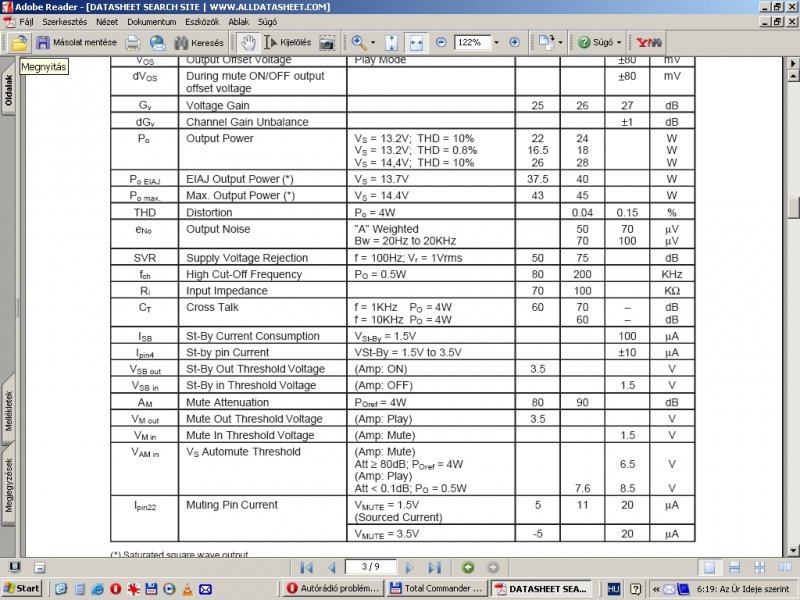Image resolution: width=800 pixels, height=600 pixels.
Task: Click the Fit Page height icon
Action: (x=391, y=43)
